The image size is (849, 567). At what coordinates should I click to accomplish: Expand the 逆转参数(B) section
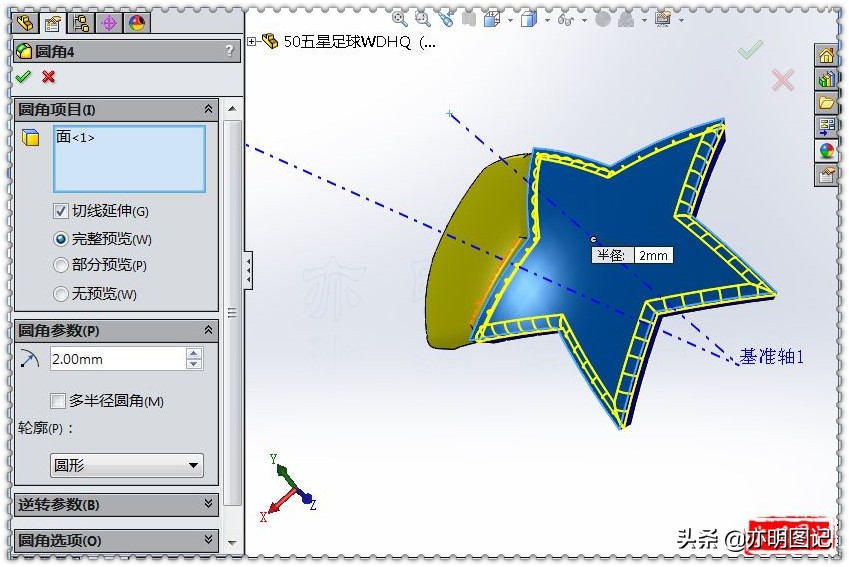coord(208,504)
